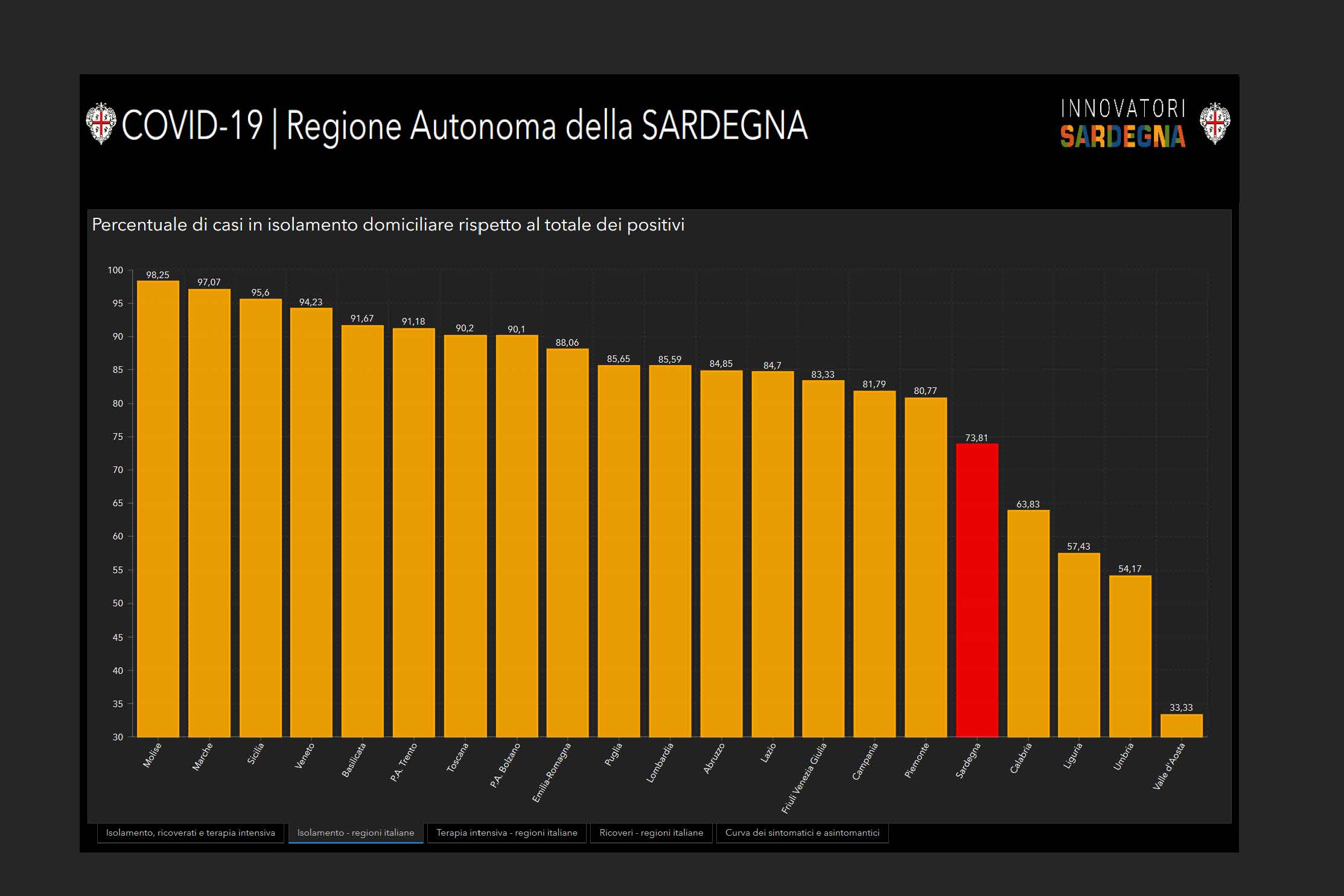Image resolution: width=1344 pixels, height=896 pixels.
Task: Click the Sardegna crest icon beside COVID-19 title
Action: click(x=101, y=124)
